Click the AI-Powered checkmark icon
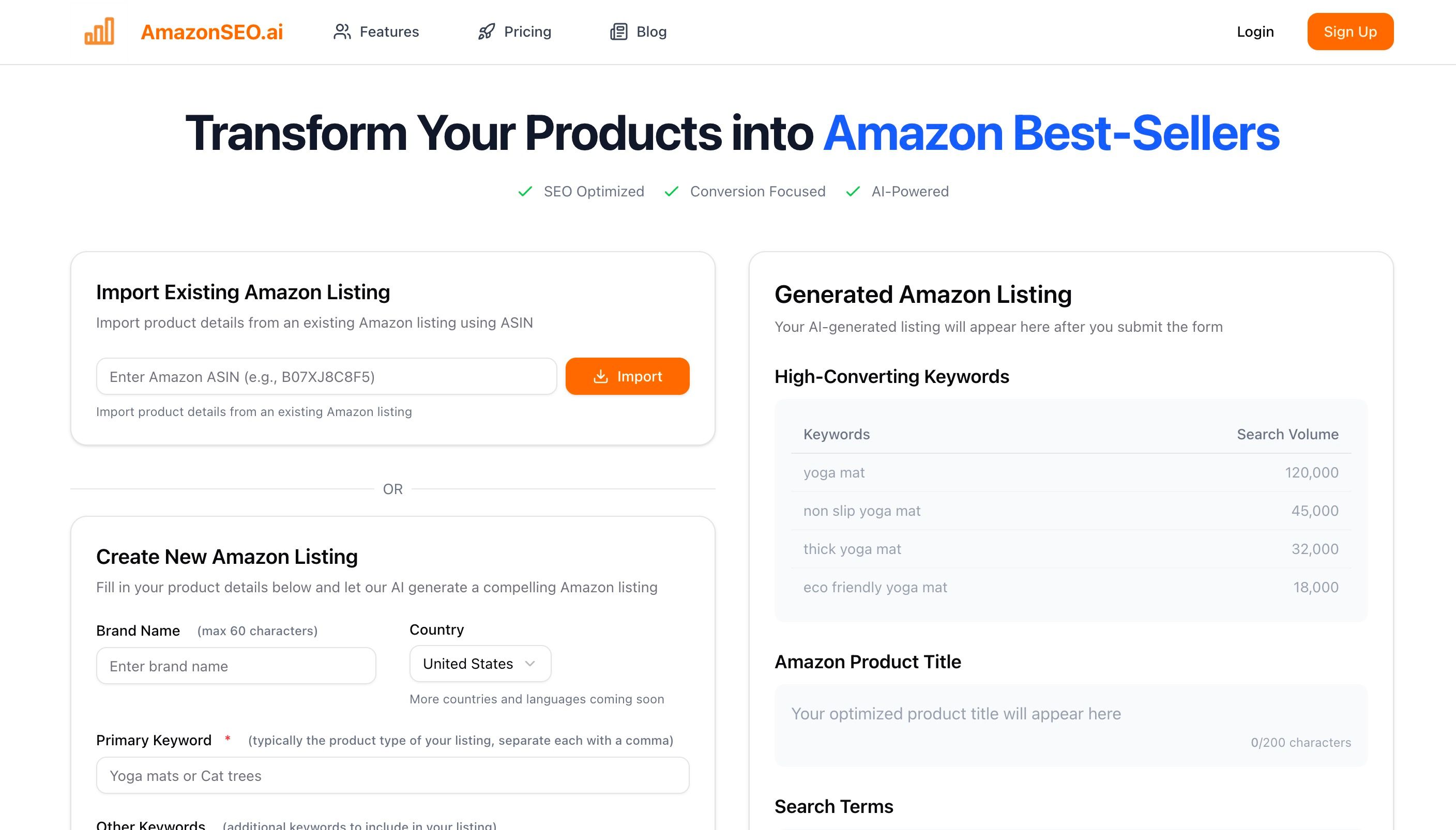 click(853, 192)
